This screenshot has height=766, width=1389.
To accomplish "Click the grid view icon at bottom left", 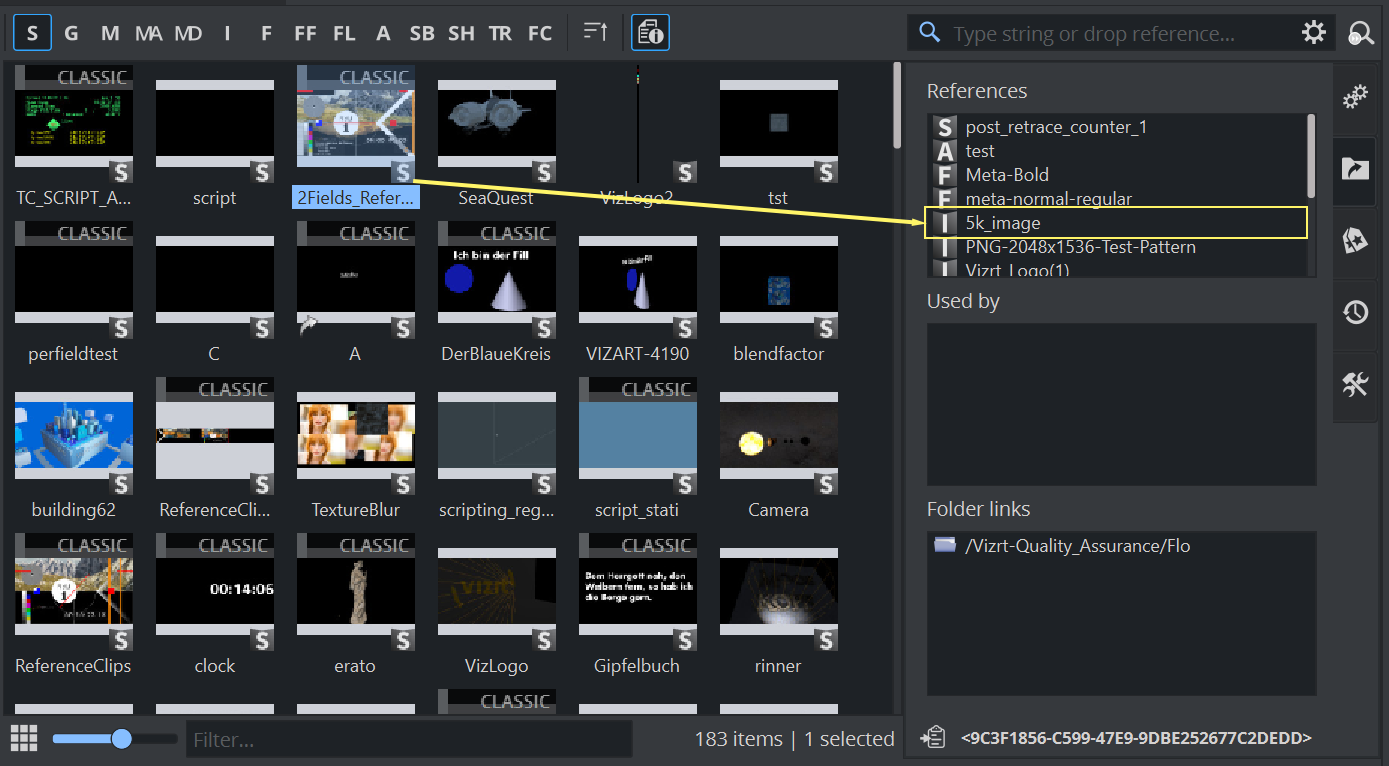I will tap(24, 739).
